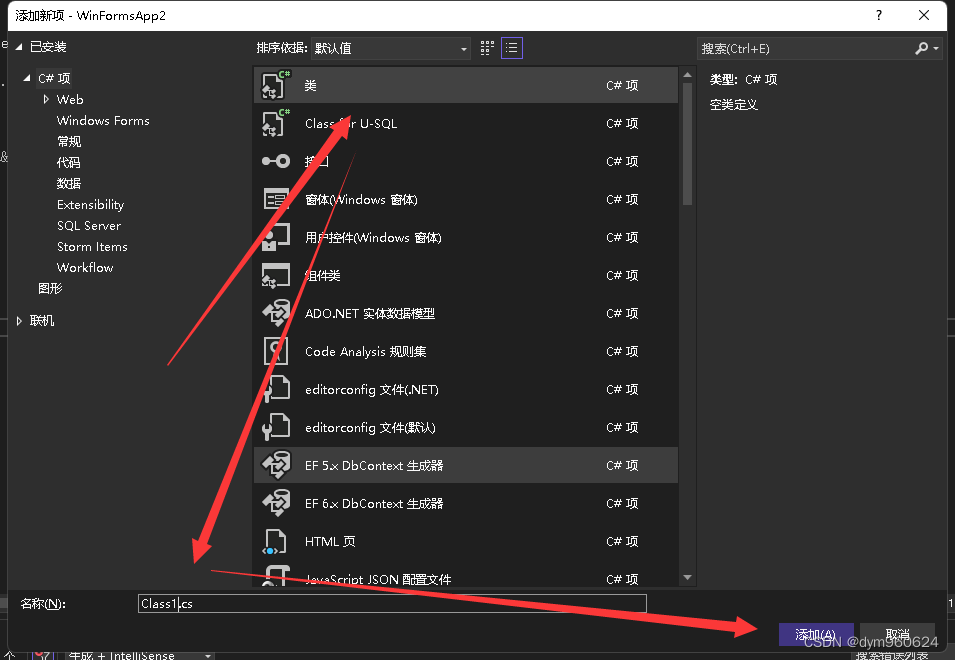Screen dimensions: 955x660
Task: Select the 接口 (Interface) template
Action: [400, 161]
